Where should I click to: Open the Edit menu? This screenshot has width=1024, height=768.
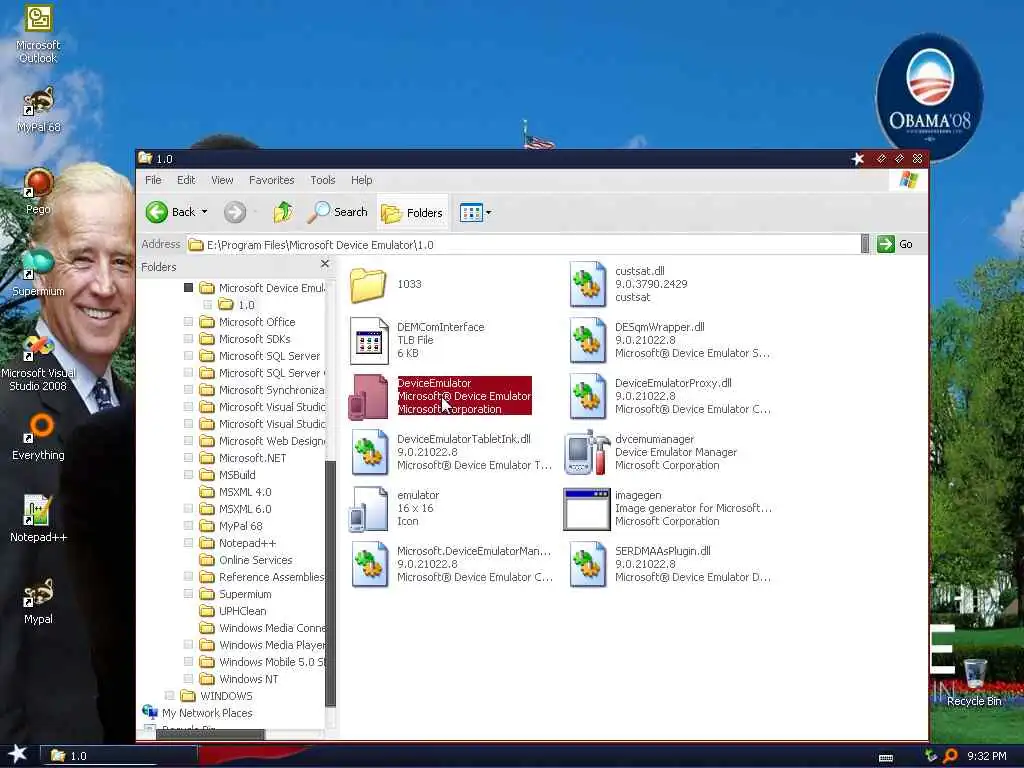click(186, 180)
